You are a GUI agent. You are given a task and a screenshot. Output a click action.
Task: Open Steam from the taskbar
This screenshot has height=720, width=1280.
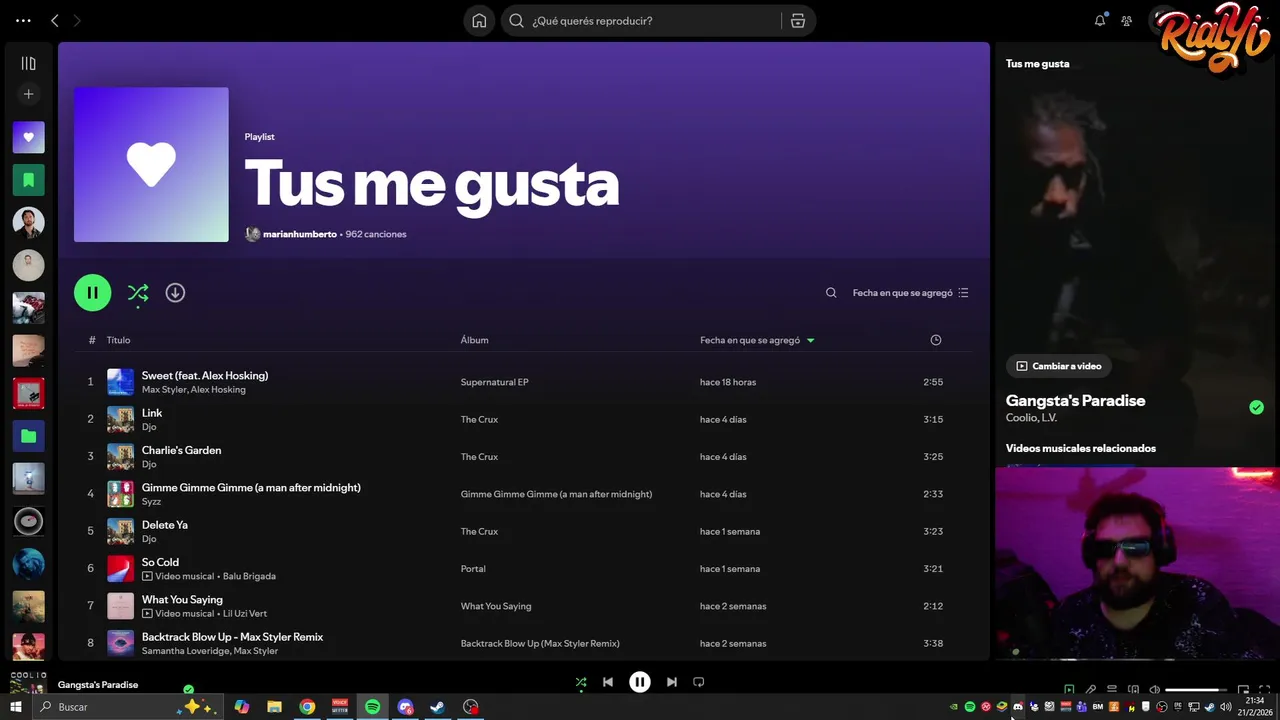438,707
